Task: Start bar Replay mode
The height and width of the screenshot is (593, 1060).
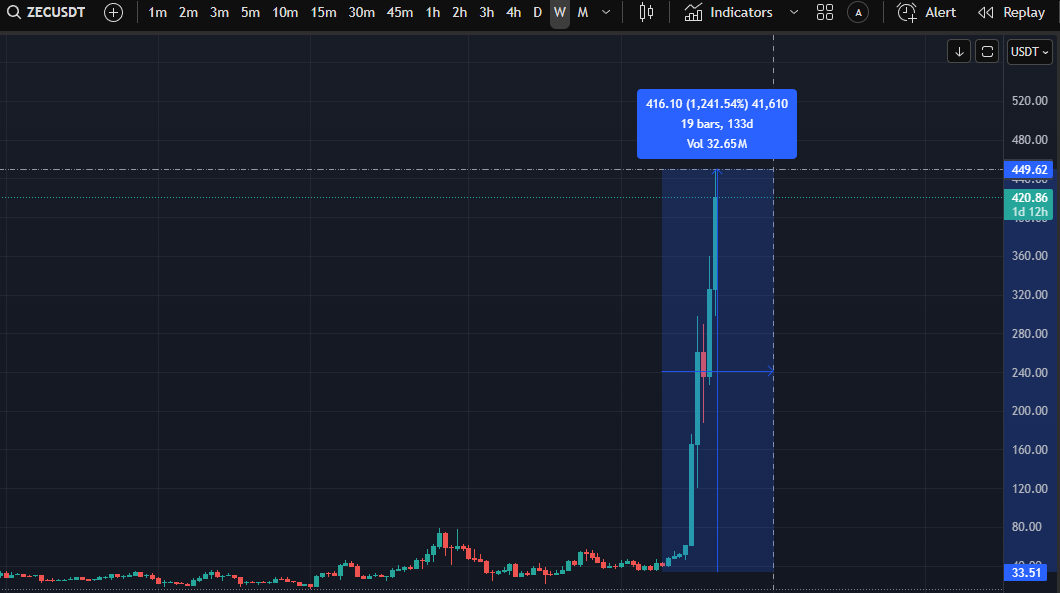Action: (1011, 13)
